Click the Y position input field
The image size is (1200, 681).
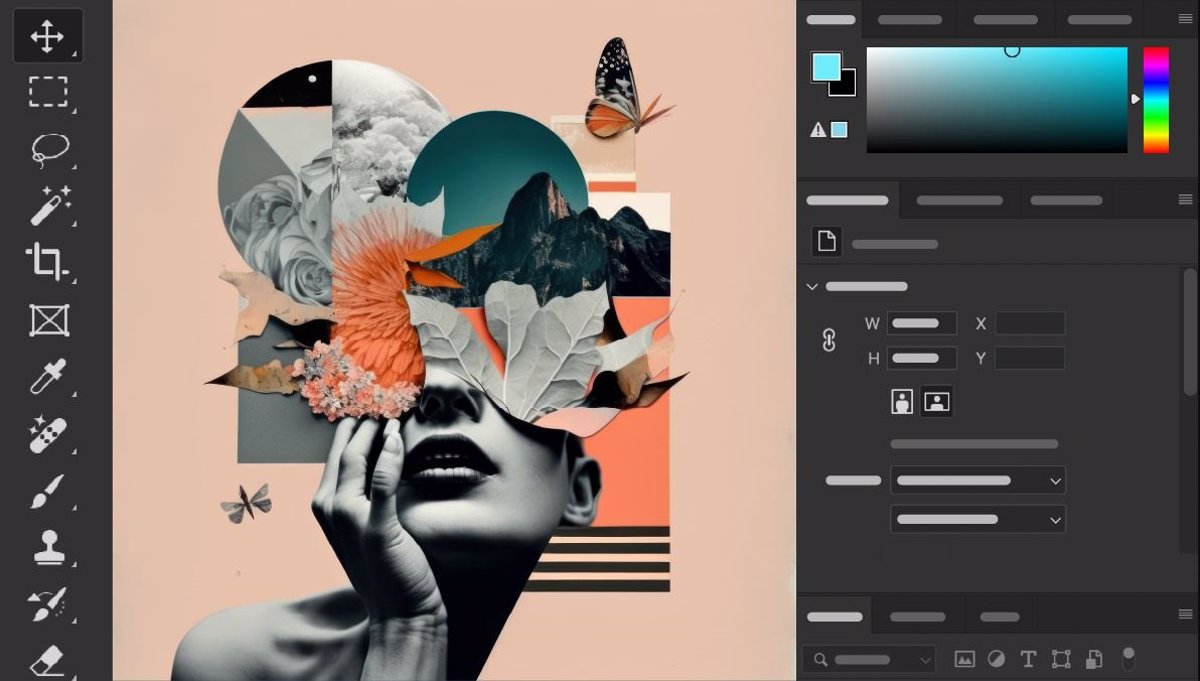[x=1030, y=358]
